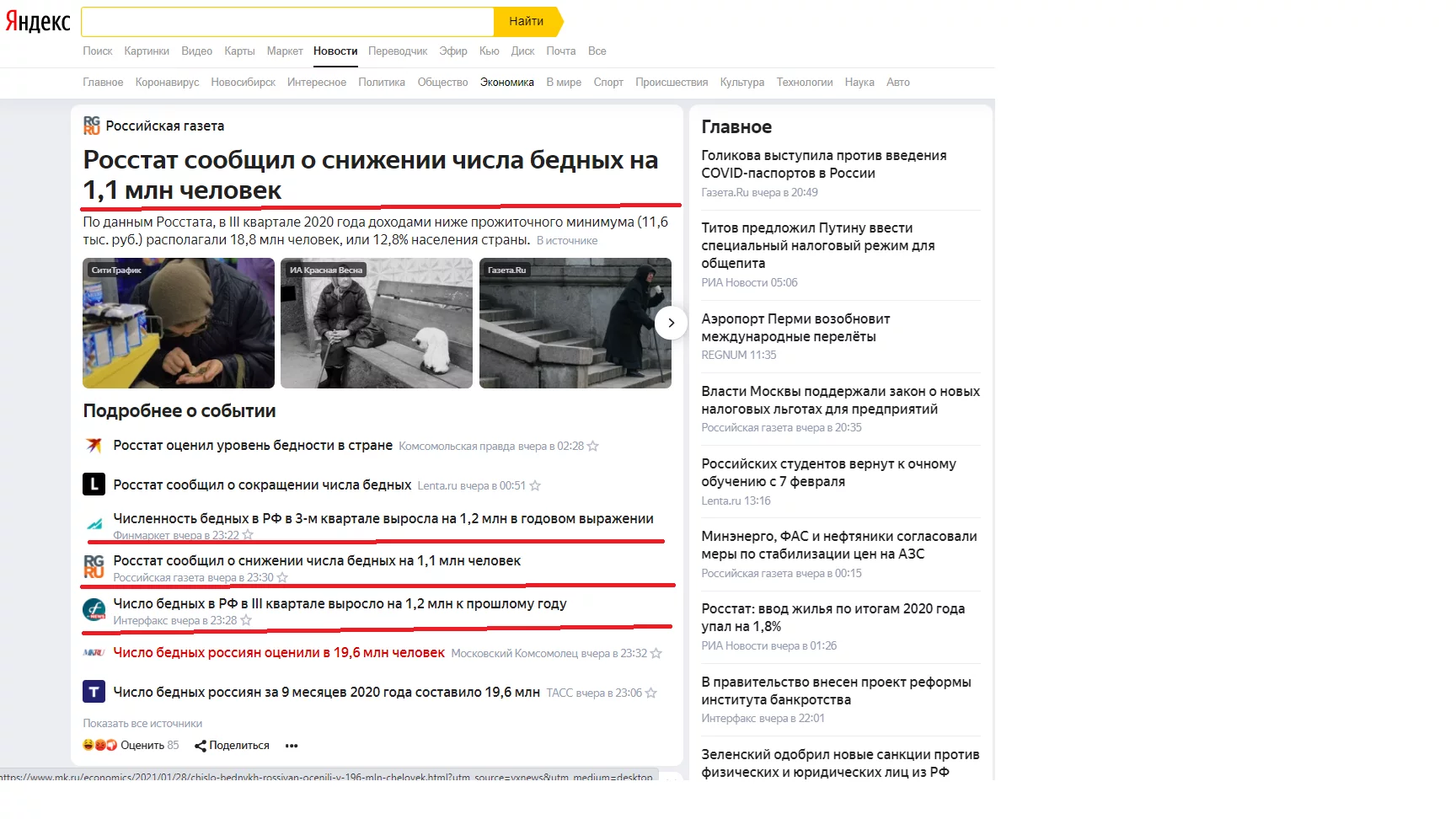Click the emoji reactions icon near Оценить

click(x=99, y=745)
